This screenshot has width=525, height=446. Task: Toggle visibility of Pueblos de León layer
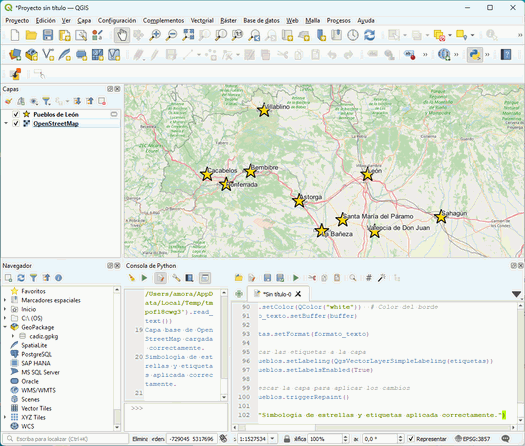16,115
